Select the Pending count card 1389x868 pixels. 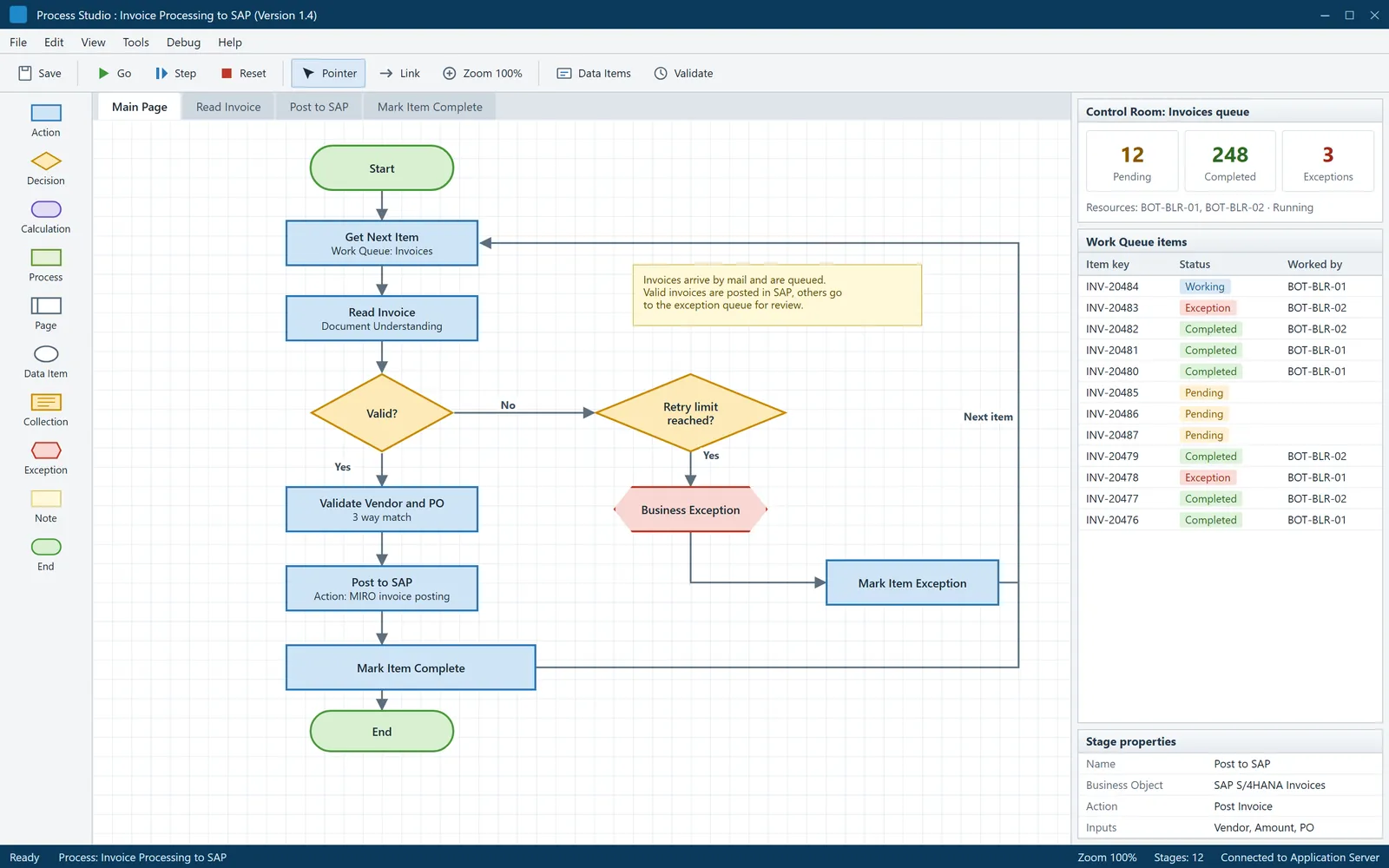click(1132, 161)
